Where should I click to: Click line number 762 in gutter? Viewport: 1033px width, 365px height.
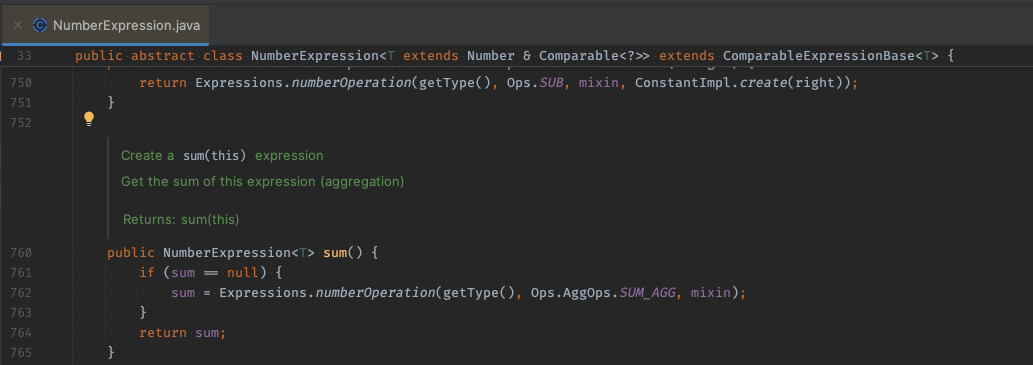coord(21,292)
